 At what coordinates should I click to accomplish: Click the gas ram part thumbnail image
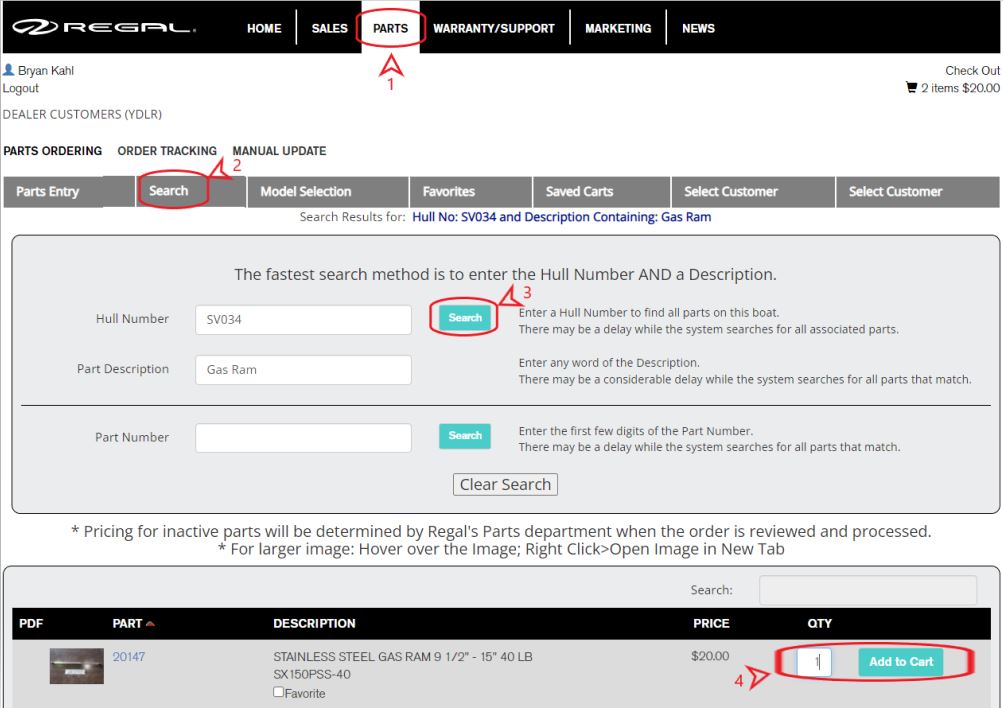[x=75, y=665]
